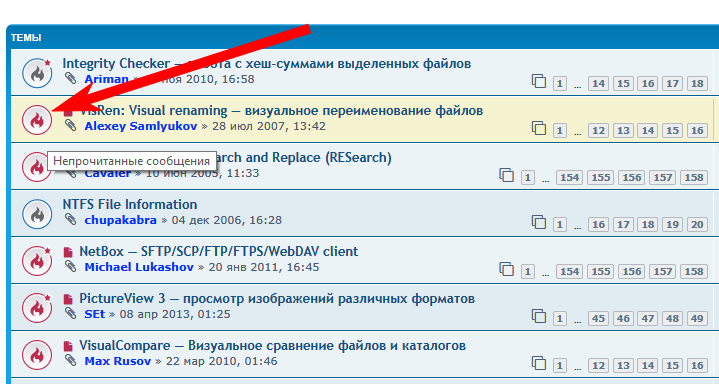The width and height of the screenshot is (719, 384).
Task: Open the Integrity Checker topic
Action: pos(266,63)
